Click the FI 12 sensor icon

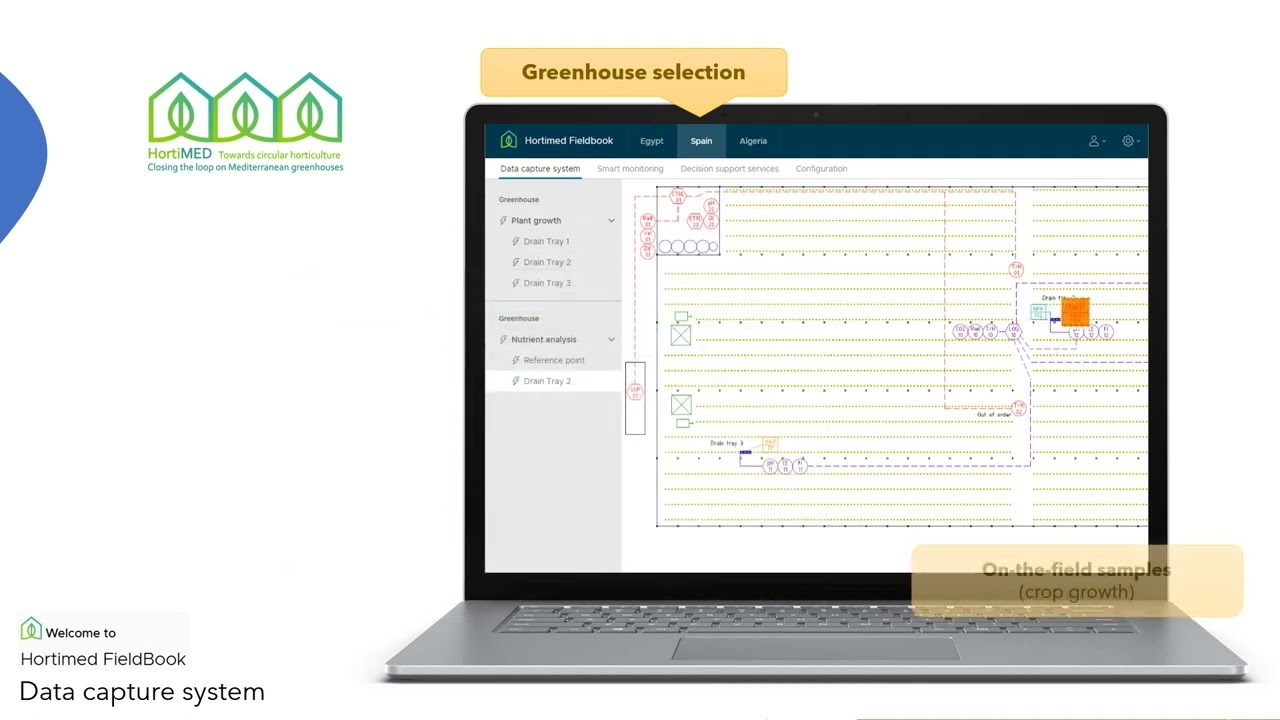pos(1106,332)
